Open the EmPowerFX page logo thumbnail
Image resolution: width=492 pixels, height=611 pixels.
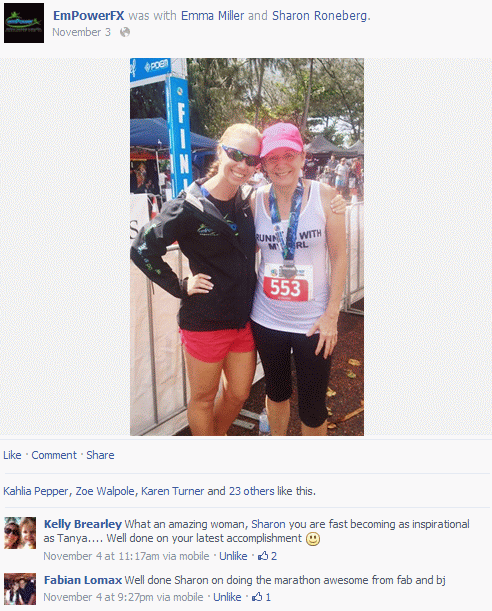click(24, 23)
